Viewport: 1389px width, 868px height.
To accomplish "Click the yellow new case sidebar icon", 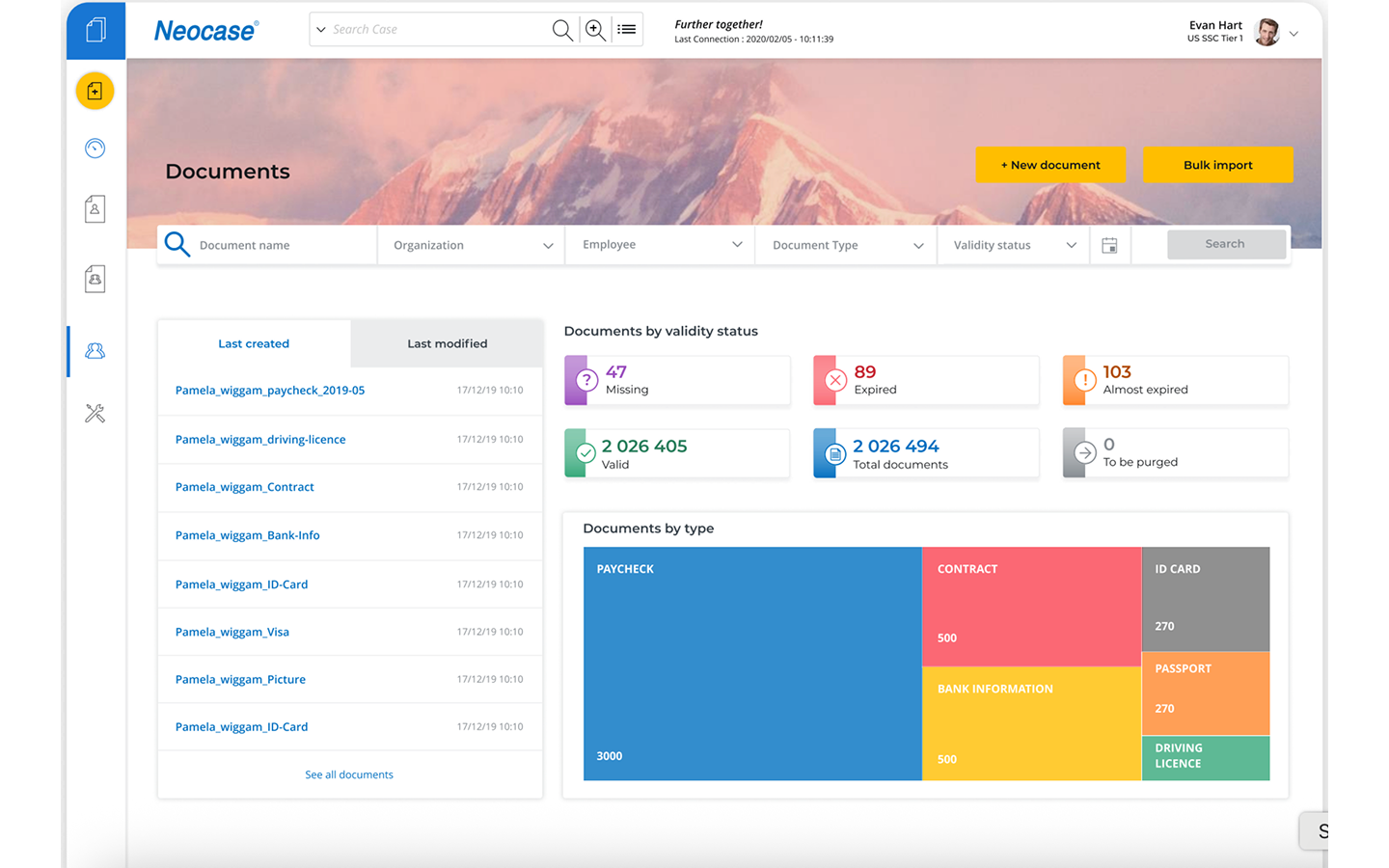I will 95,91.
